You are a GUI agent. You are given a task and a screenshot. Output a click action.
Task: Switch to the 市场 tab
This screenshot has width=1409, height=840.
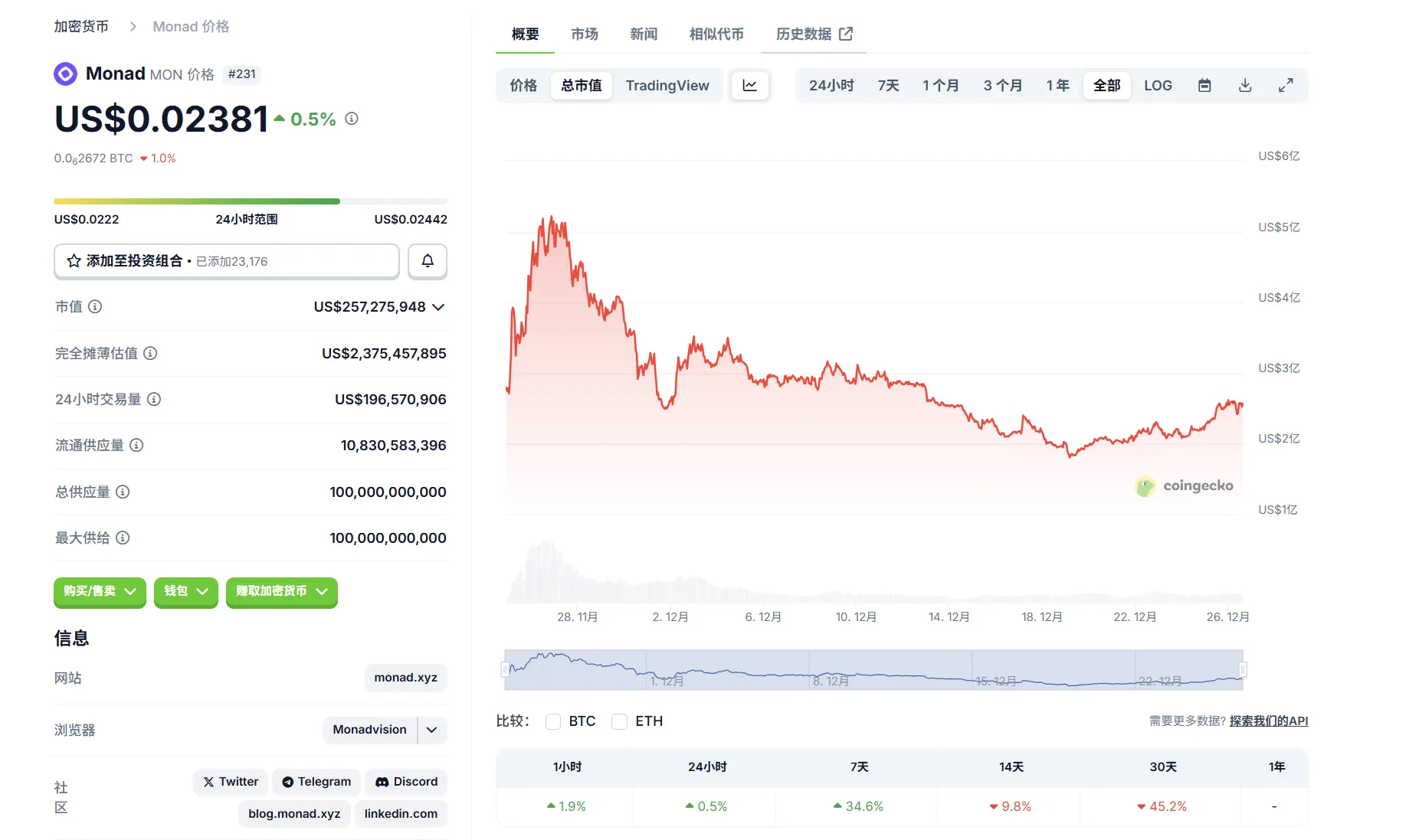584,34
